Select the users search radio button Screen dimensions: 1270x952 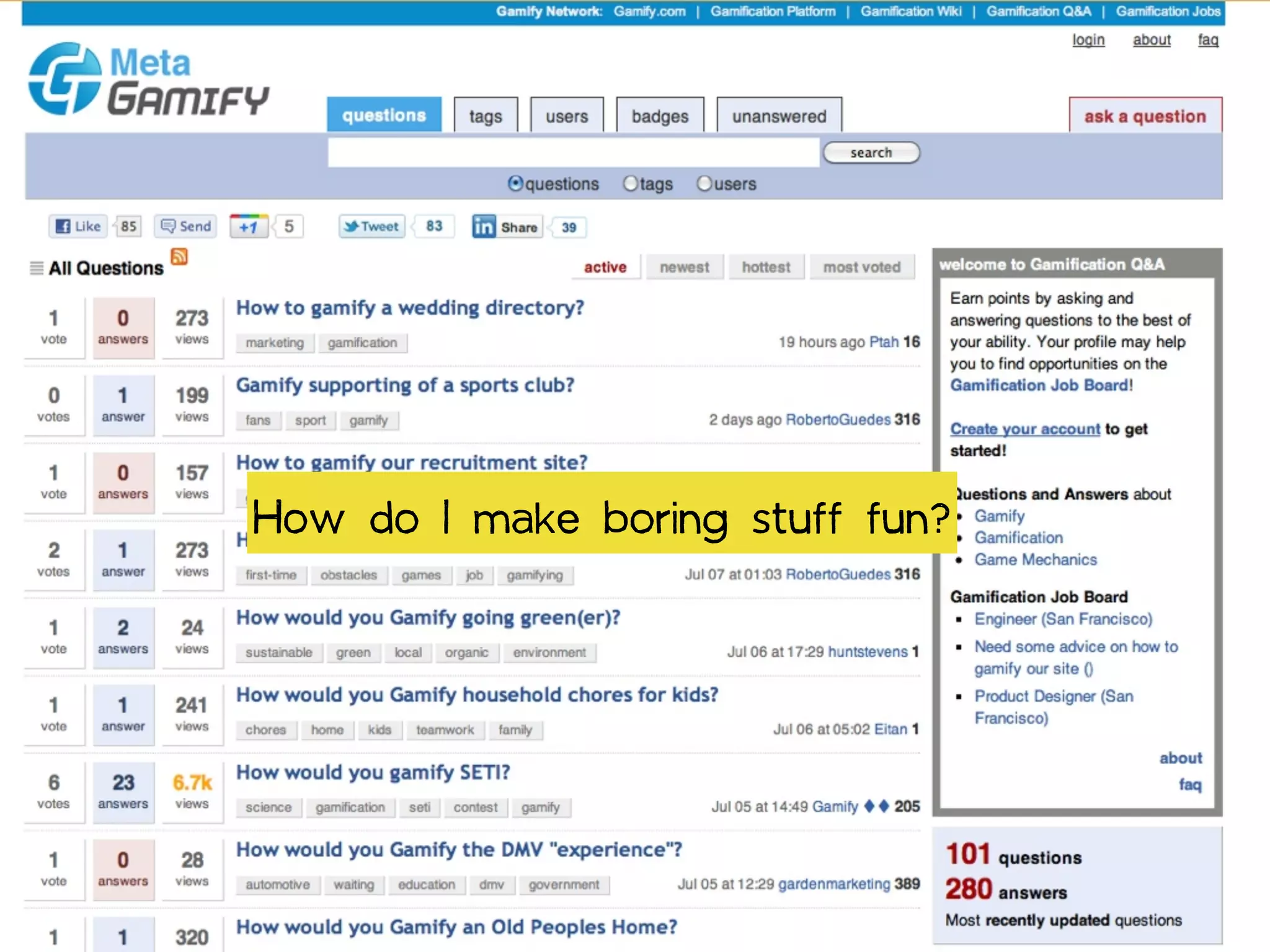tap(704, 183)
